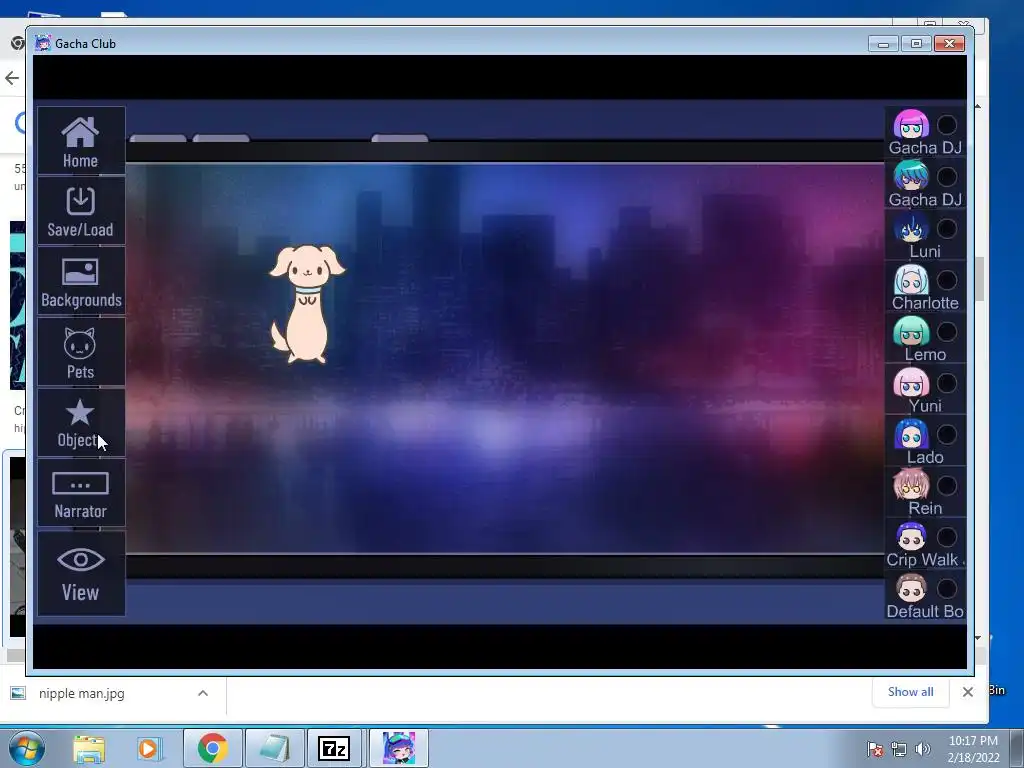Open the Pets menu

(x=81, y=352)
